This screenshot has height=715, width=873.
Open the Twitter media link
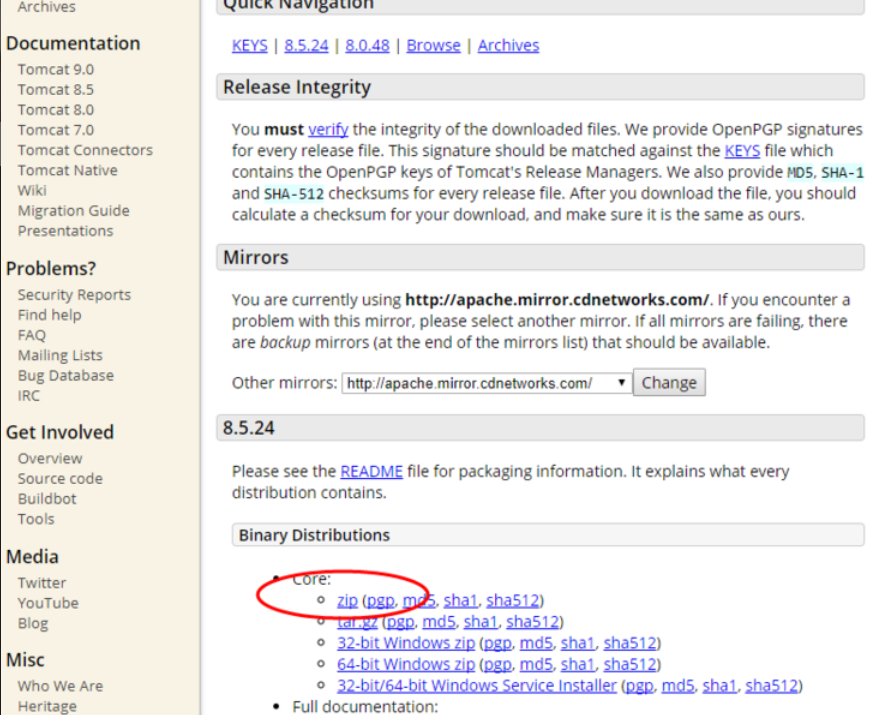[x=42, y=583]
